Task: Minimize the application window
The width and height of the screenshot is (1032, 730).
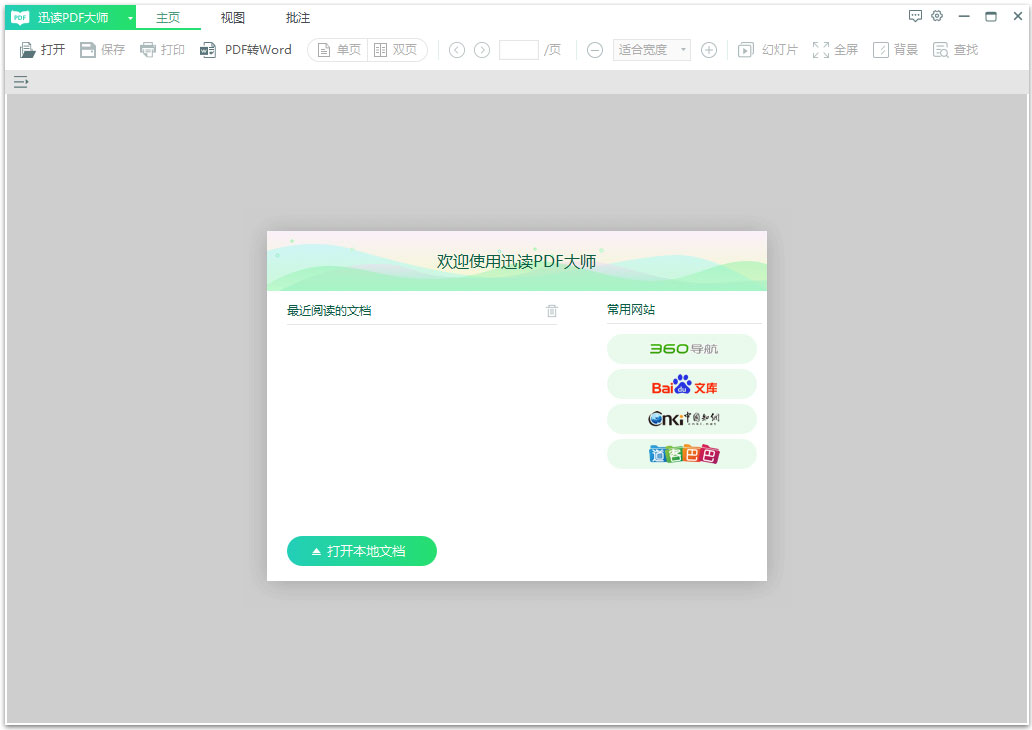Action: pyautogui.click(x=964, y=16)
